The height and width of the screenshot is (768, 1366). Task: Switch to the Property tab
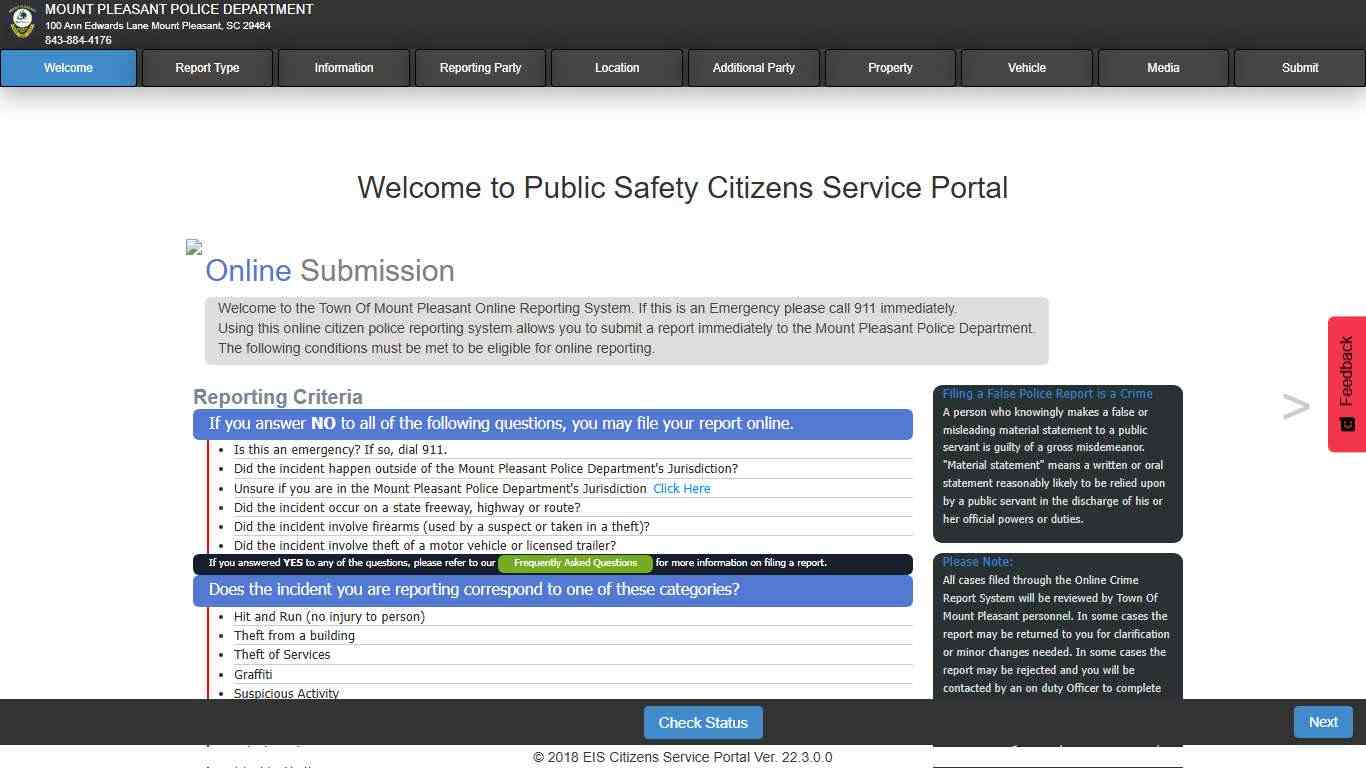tap(890, 68)
